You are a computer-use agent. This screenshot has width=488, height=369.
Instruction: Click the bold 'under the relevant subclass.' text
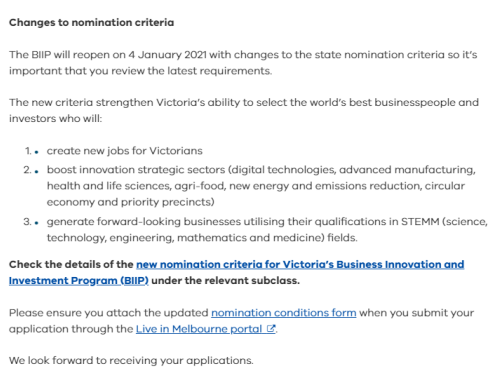point(225,281)
